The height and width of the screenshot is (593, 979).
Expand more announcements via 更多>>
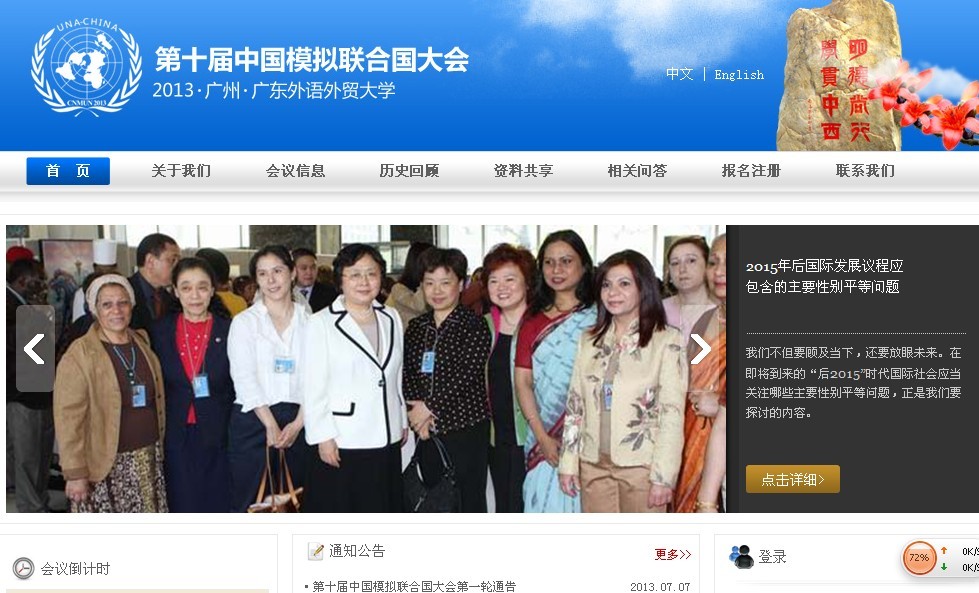click(x=672, y=554)
